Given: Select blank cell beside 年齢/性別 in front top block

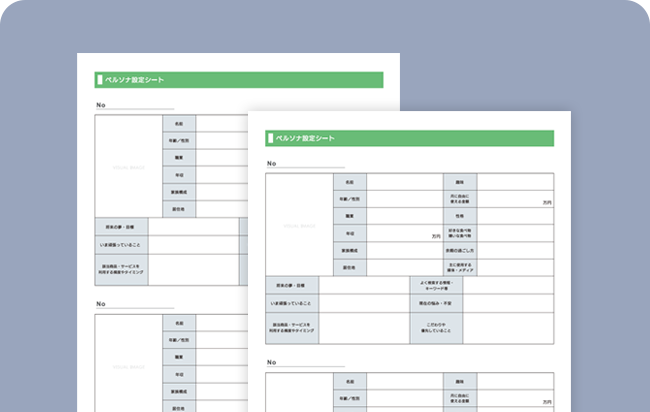Looking at the screenshot, I should 405,199.
